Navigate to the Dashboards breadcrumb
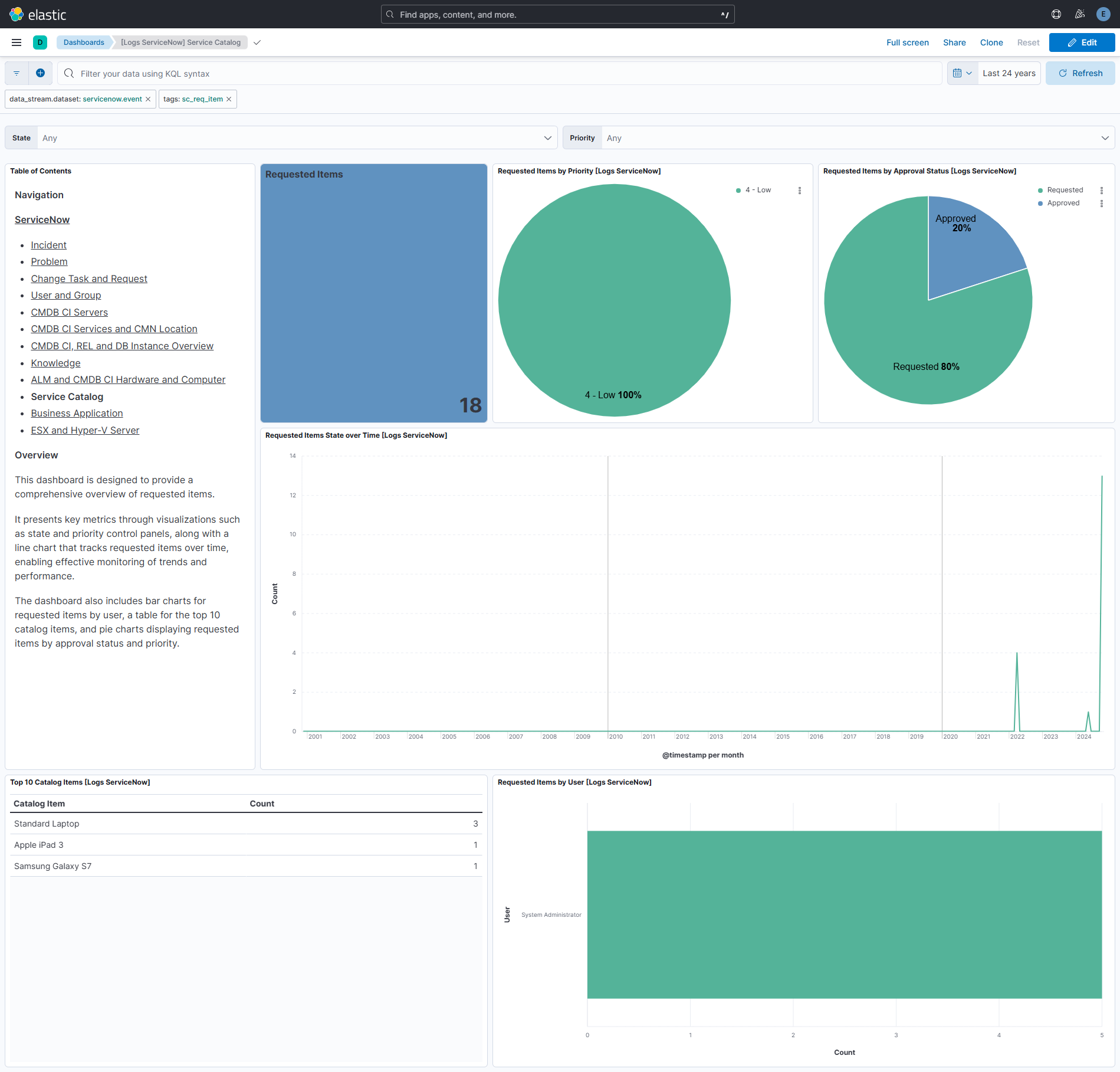Image resolution: width=1120 pixels, height=1072 pixels. pos(84,42)
